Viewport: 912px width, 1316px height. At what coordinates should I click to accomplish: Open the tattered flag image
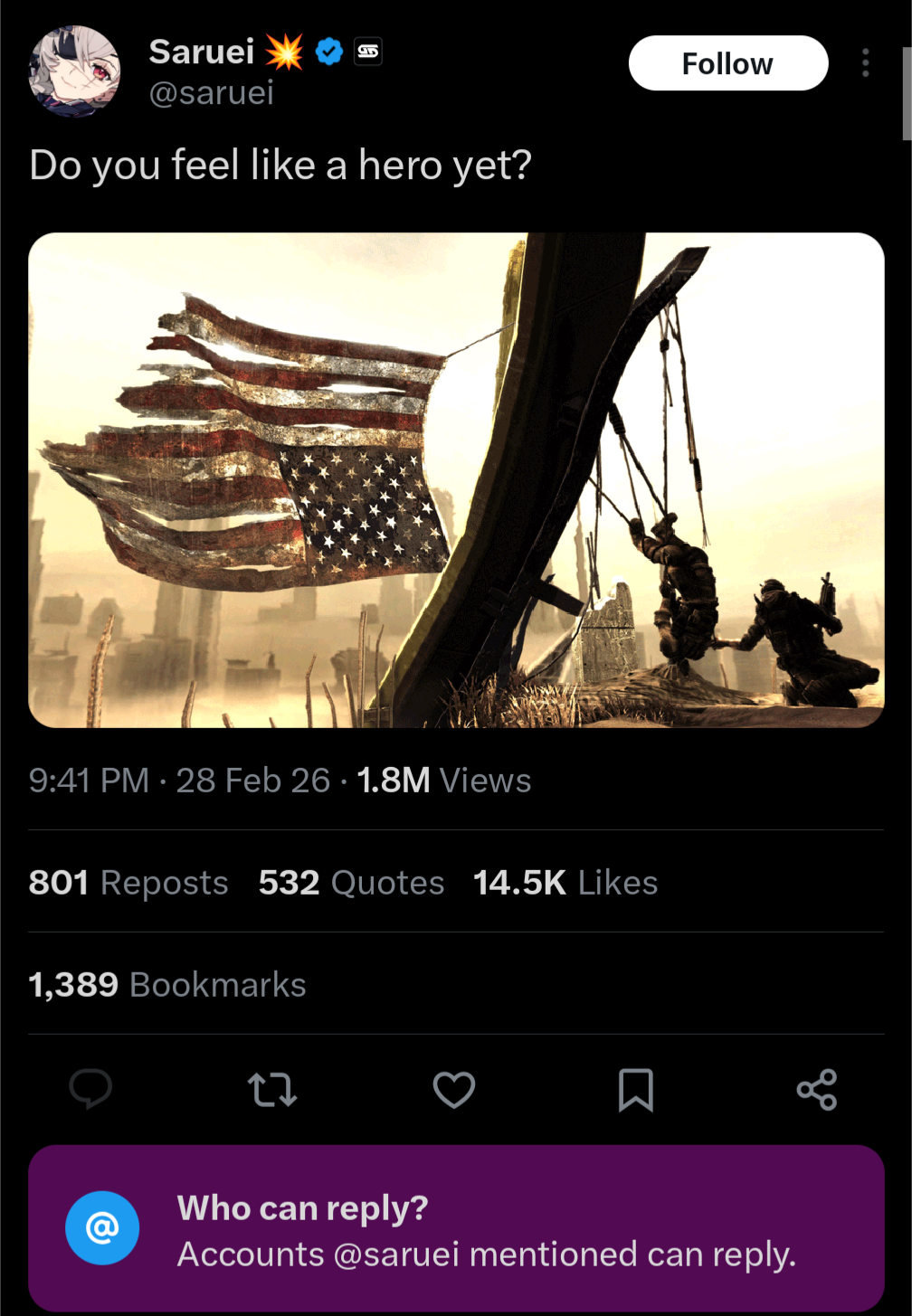[456, 480]
